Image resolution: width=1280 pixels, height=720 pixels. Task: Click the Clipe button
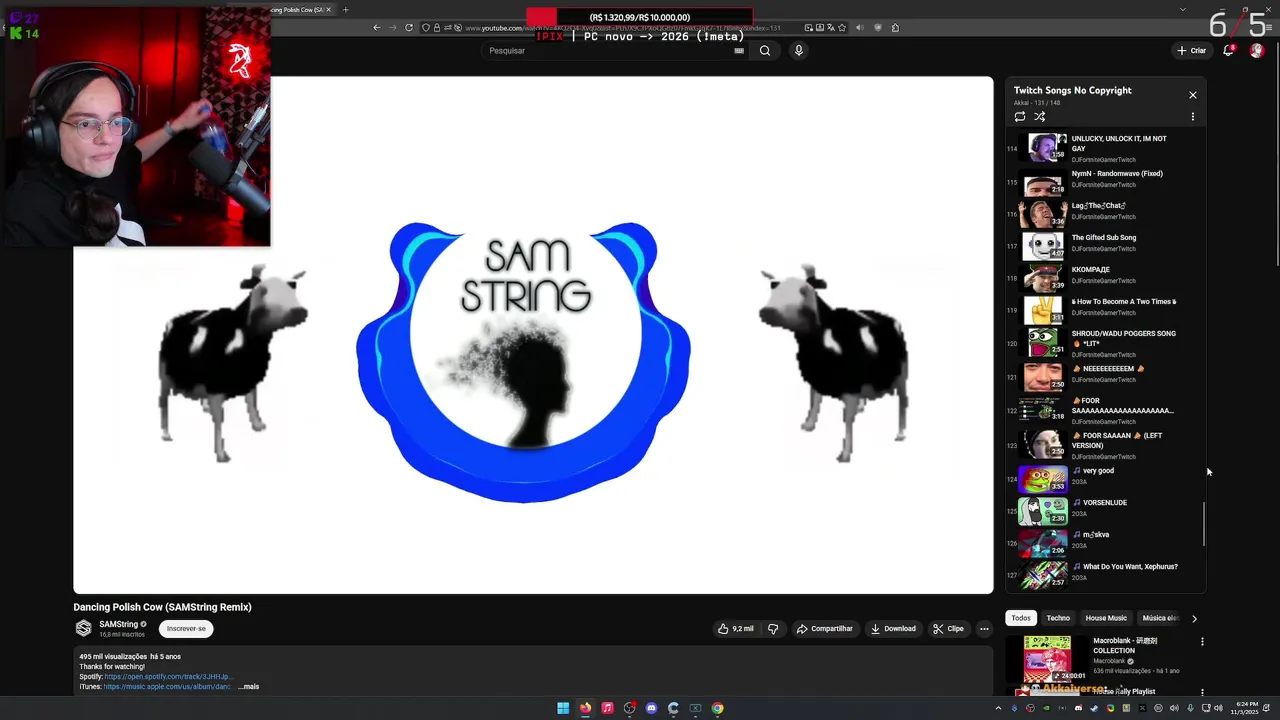coord(948,629)
